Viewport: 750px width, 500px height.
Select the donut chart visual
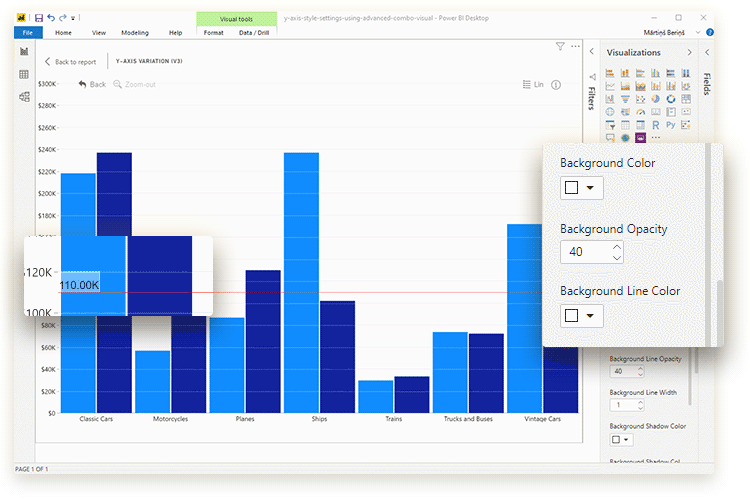click(x=671, y=99)
